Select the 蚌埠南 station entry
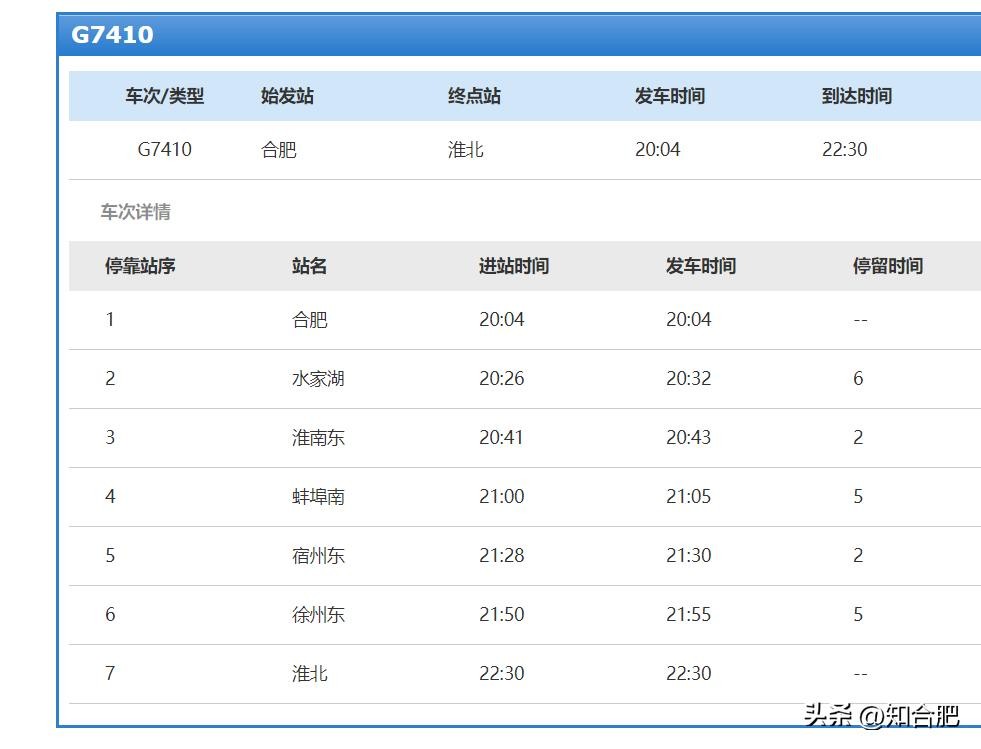The image size is (981, 749). (318, 497)
